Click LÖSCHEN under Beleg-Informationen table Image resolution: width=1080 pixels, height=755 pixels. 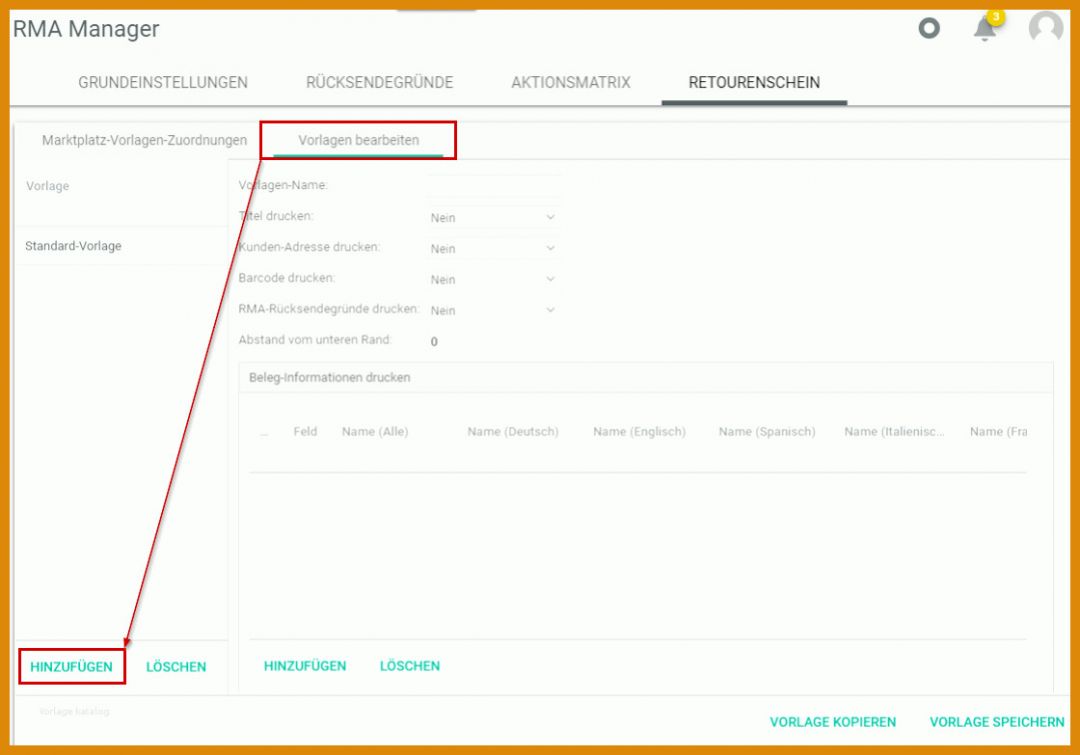pyautogui.click(x=410, y=666)
